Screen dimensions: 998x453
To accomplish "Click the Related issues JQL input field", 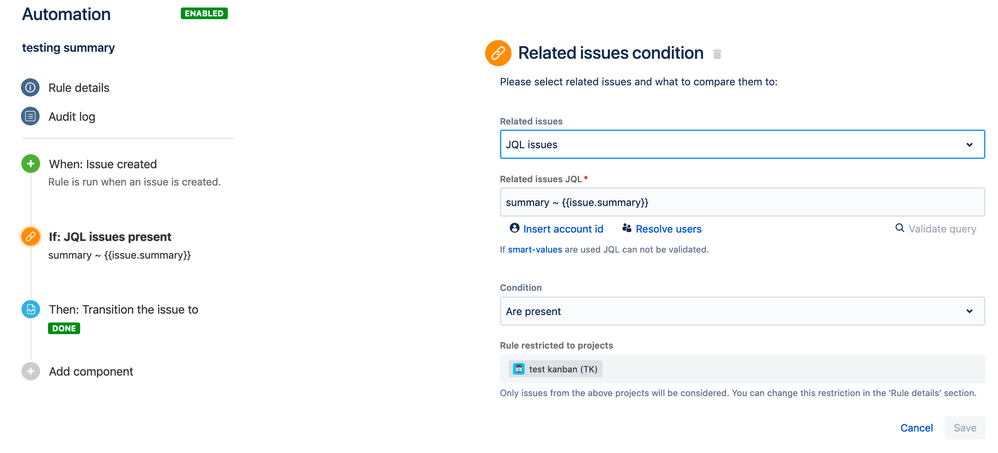I will (x=742, y=203).
